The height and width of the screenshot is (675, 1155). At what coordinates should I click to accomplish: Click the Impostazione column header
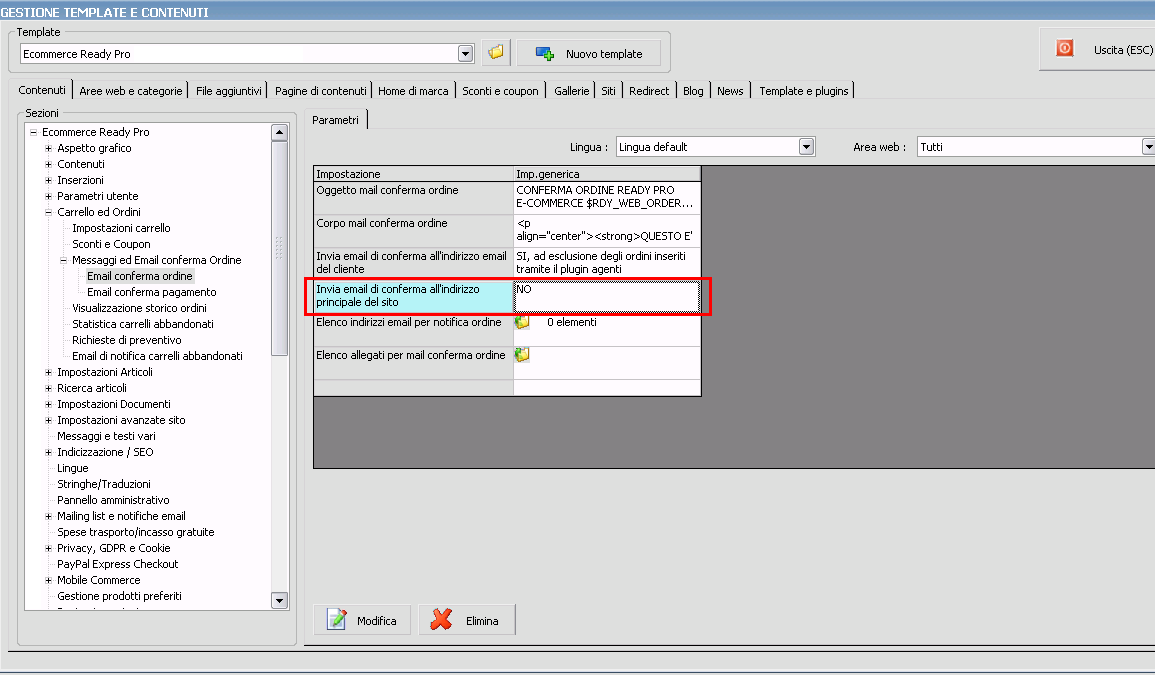point(413,174)
